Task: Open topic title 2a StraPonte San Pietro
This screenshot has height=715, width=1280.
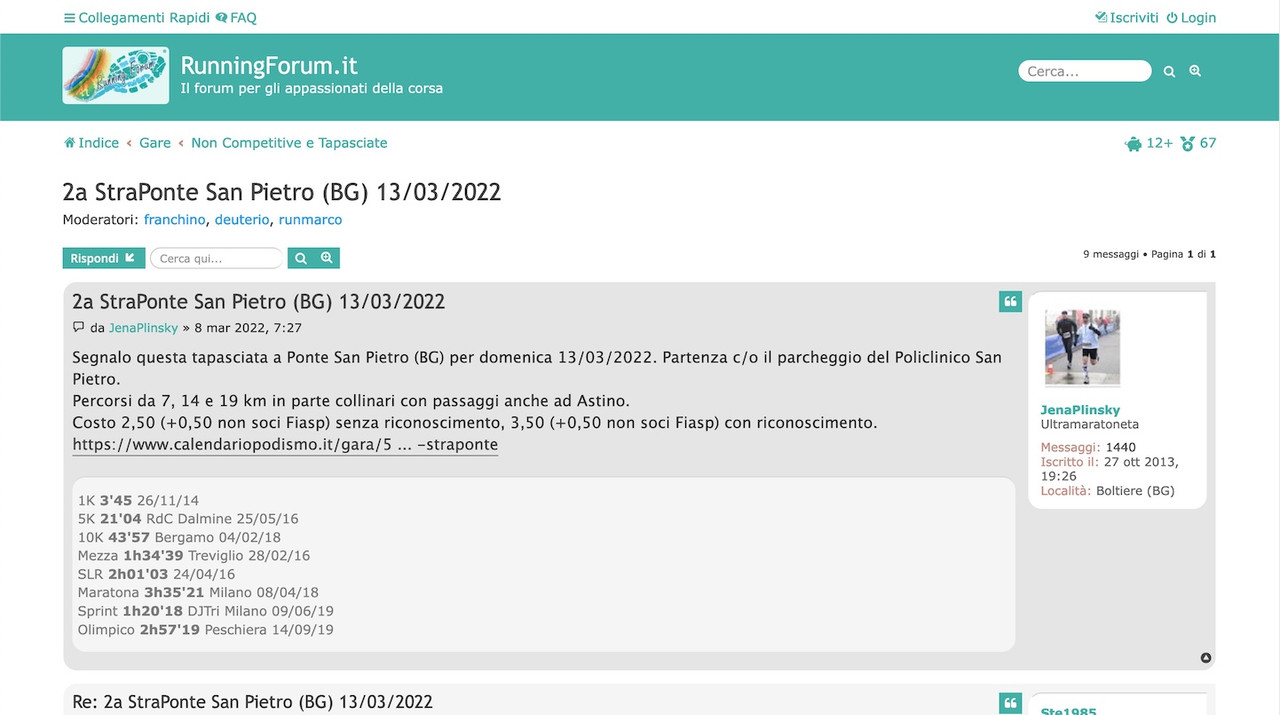Action: (282, 192)
